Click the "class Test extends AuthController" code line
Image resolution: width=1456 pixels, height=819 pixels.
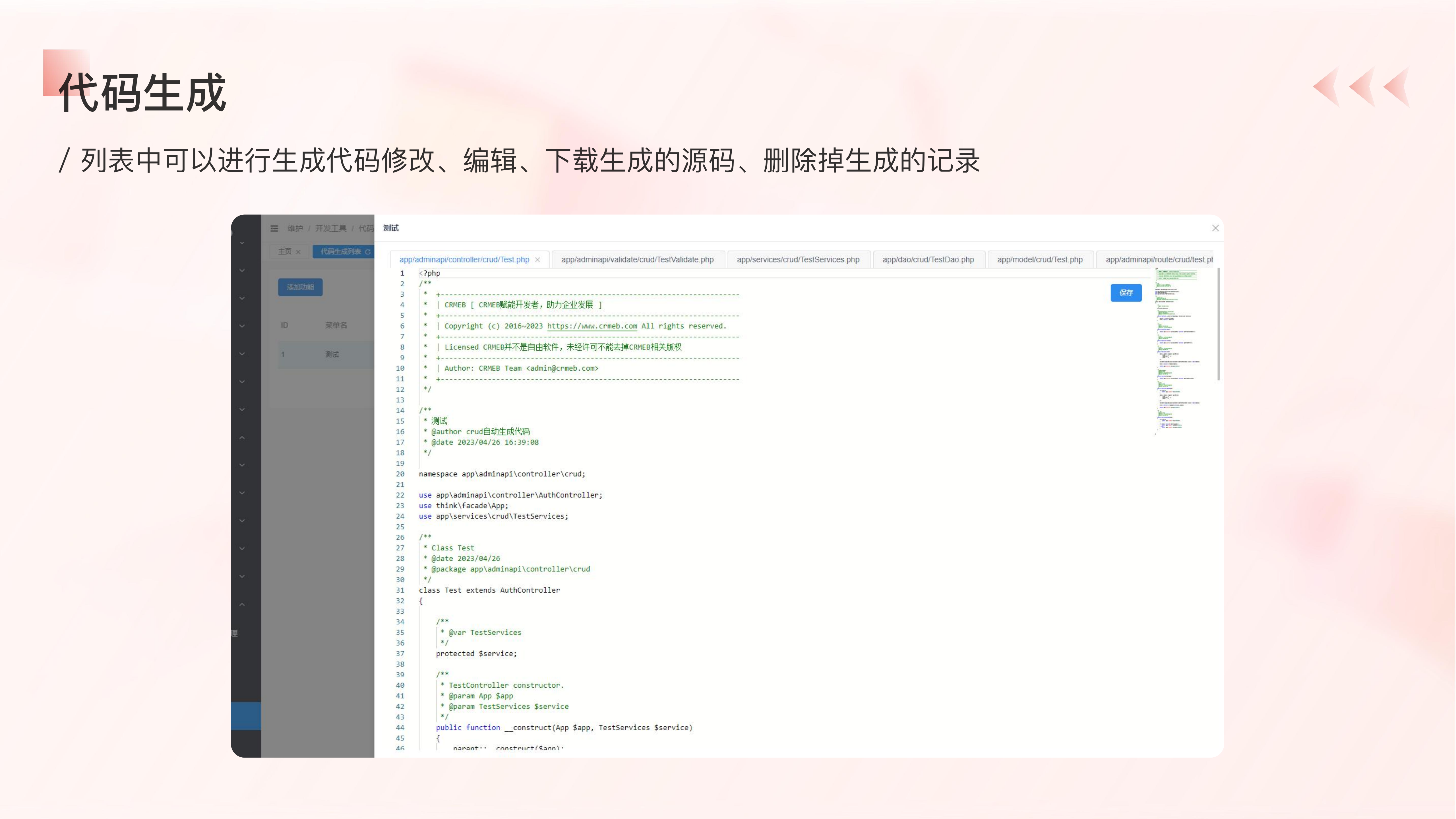point(489,590)
